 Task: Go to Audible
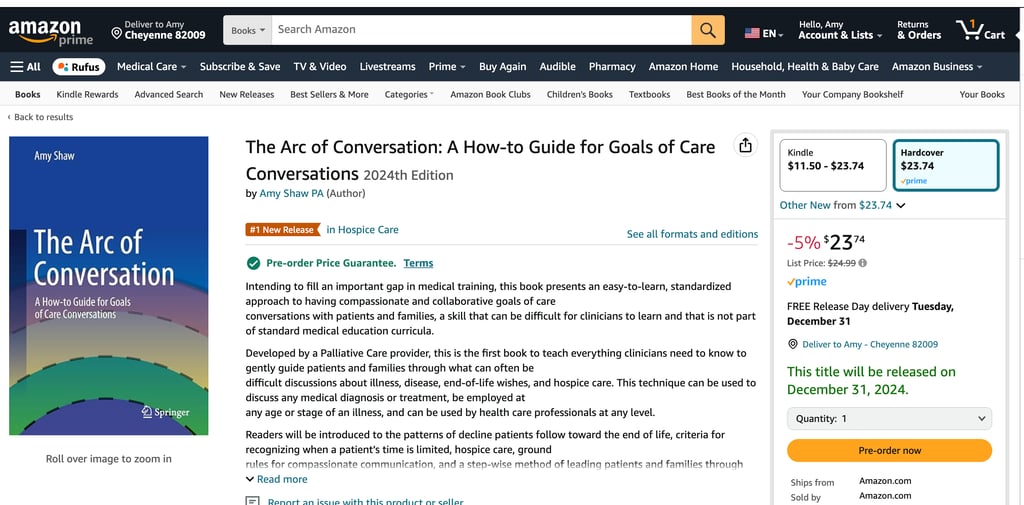(557, 67)
